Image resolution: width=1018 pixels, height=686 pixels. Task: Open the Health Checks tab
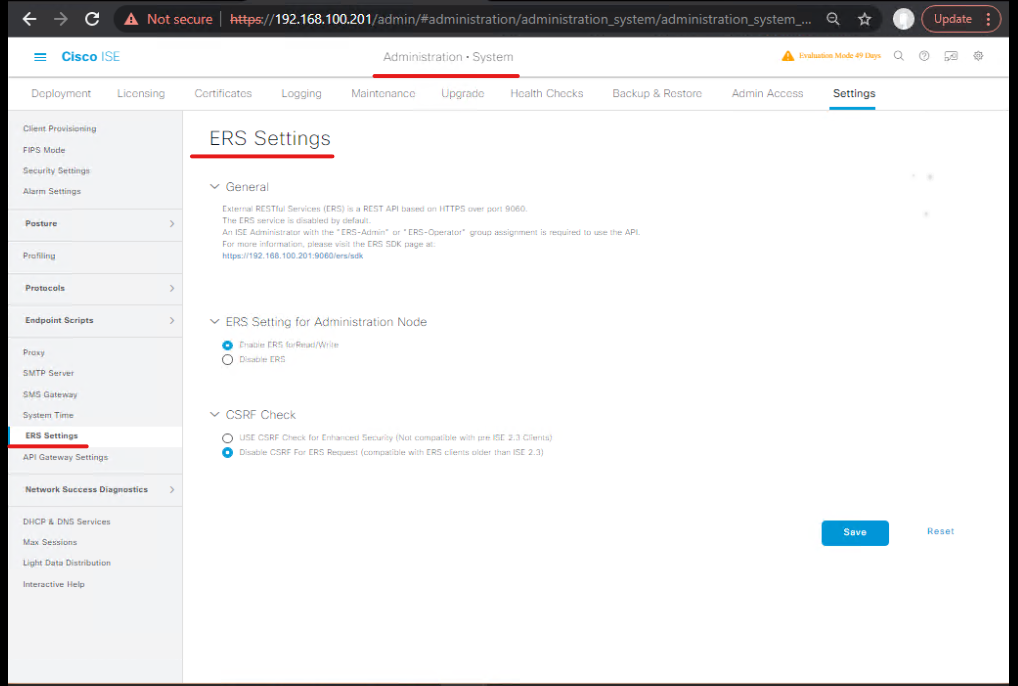[547, 93]
